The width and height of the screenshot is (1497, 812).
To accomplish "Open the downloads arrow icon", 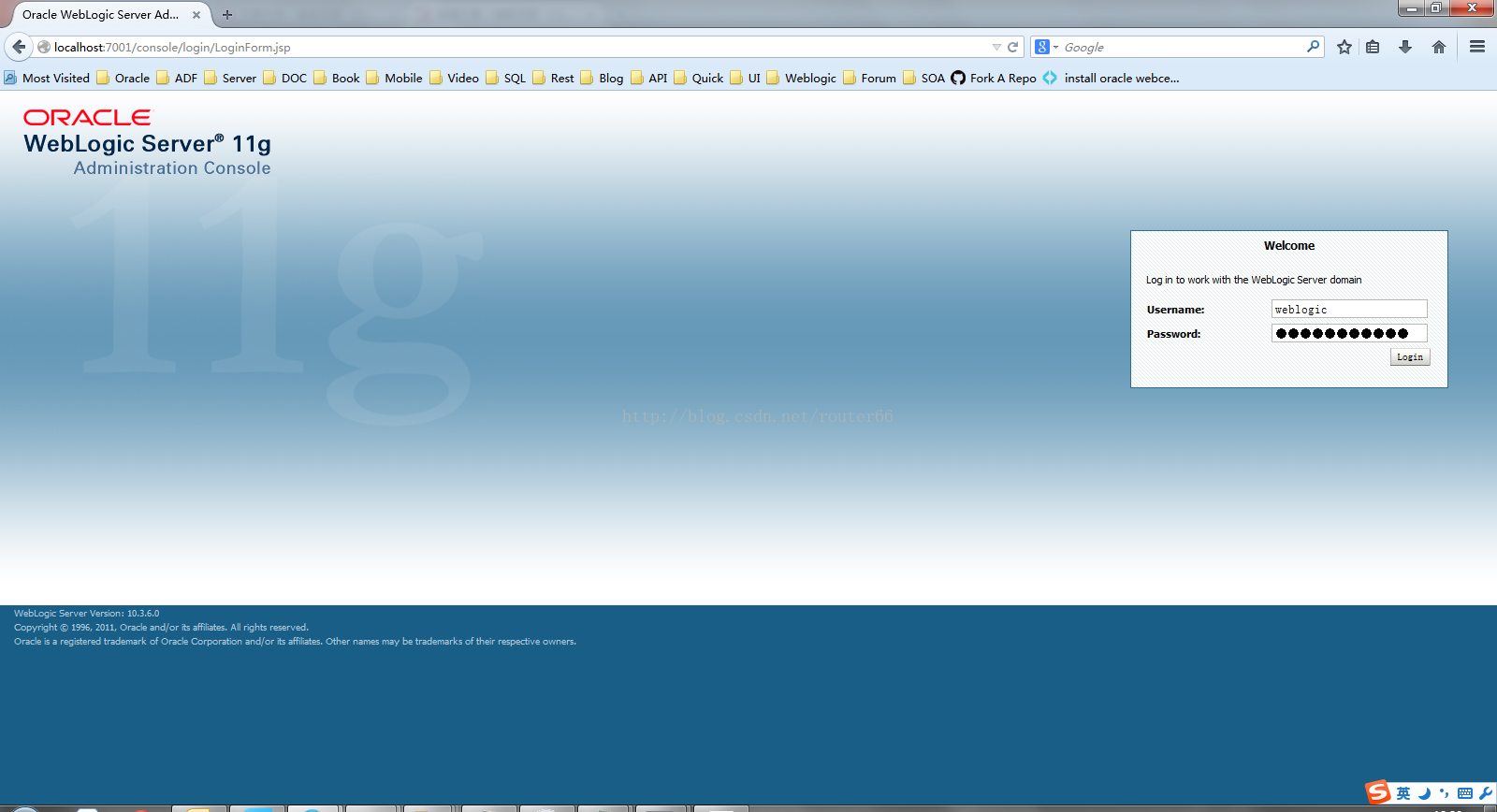I will [x=1405, y=47].
